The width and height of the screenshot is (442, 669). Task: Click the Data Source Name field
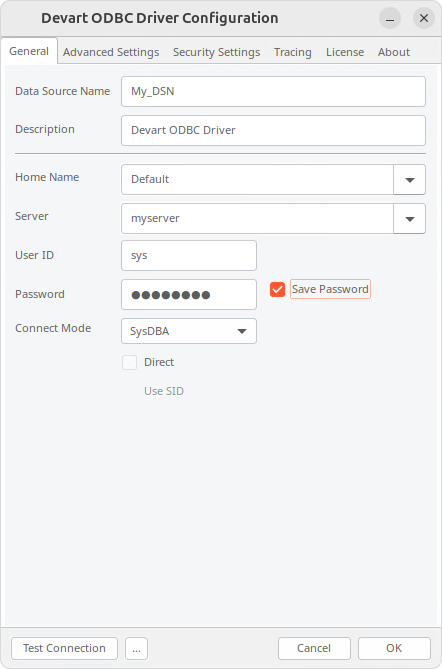pos(273,91)
